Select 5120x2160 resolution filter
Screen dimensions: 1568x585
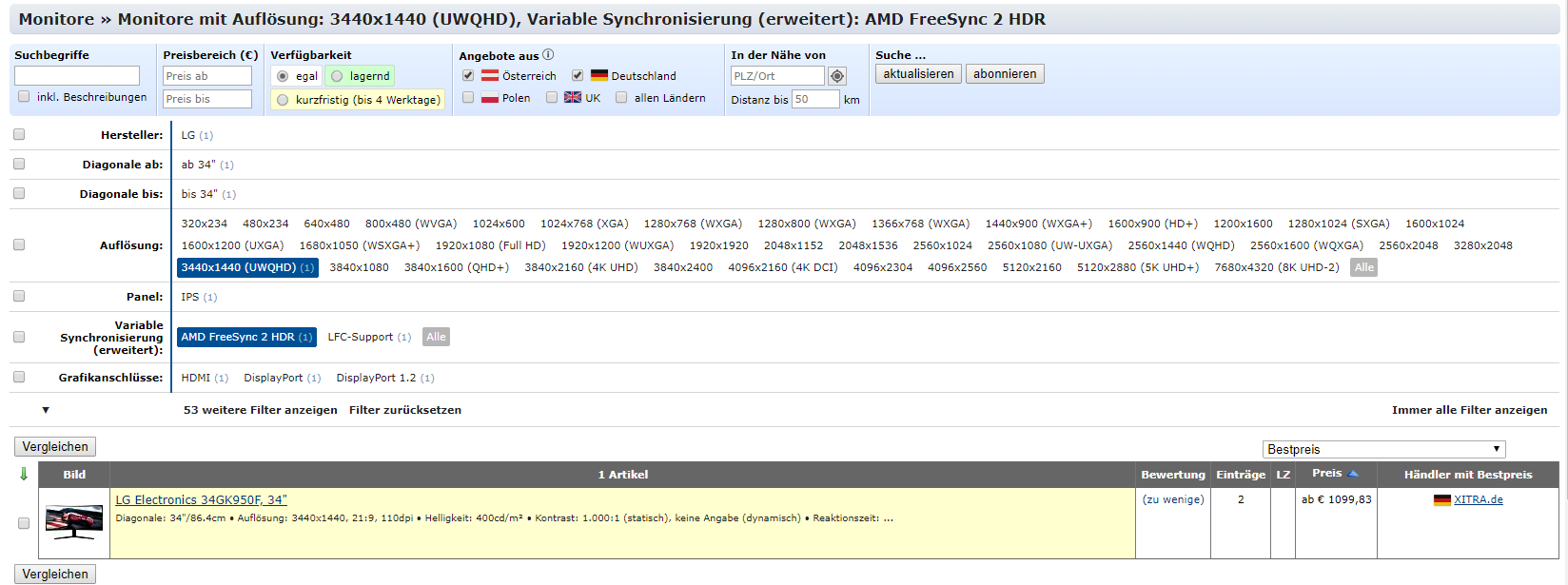click(x=1031, y=267)
